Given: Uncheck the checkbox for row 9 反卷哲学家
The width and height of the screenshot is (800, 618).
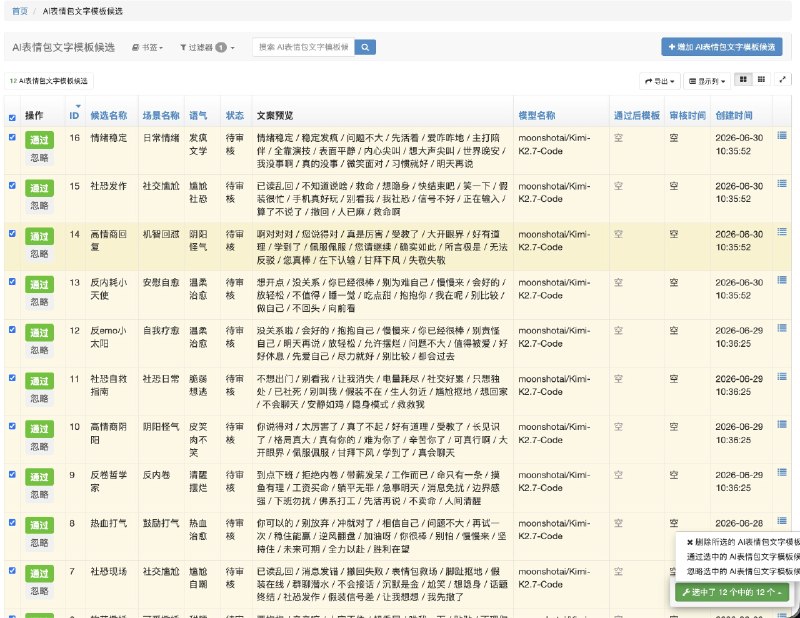Looking at the screenshot, I should (x=12, y=474).
